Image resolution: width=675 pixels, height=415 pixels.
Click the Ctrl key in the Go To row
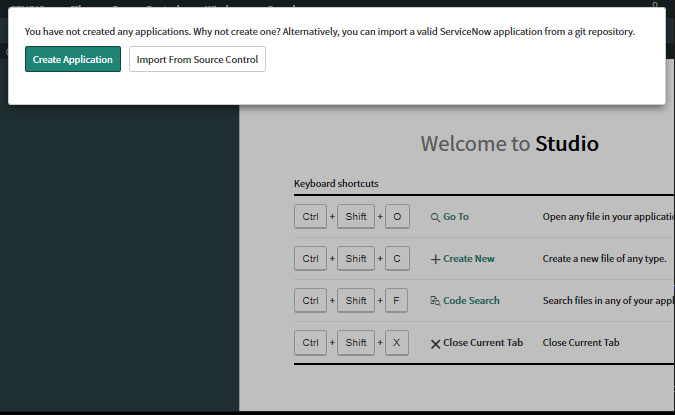tap(310, 217)
